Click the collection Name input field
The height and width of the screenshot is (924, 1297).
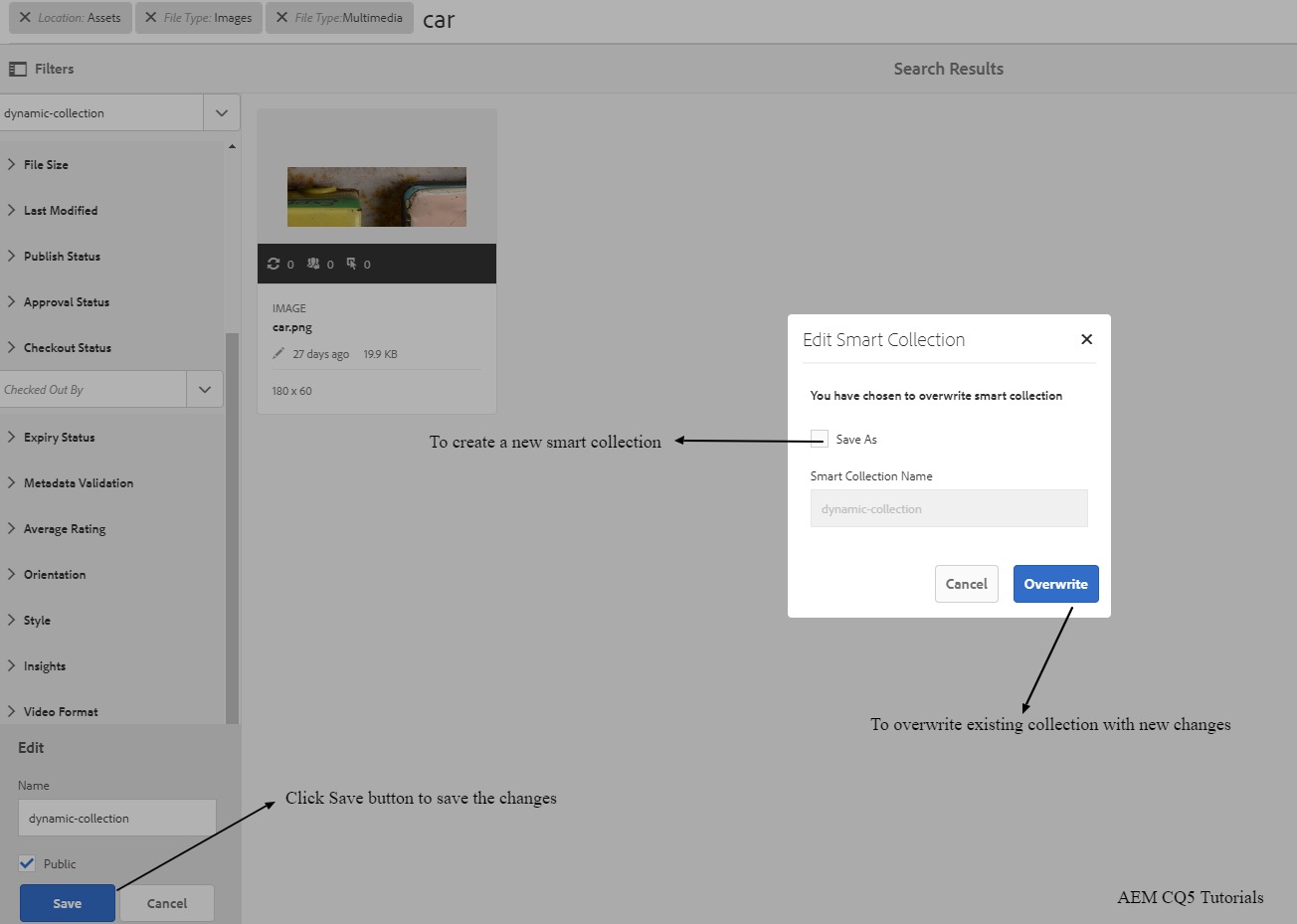pyautogui.click(x=116, y=819)
